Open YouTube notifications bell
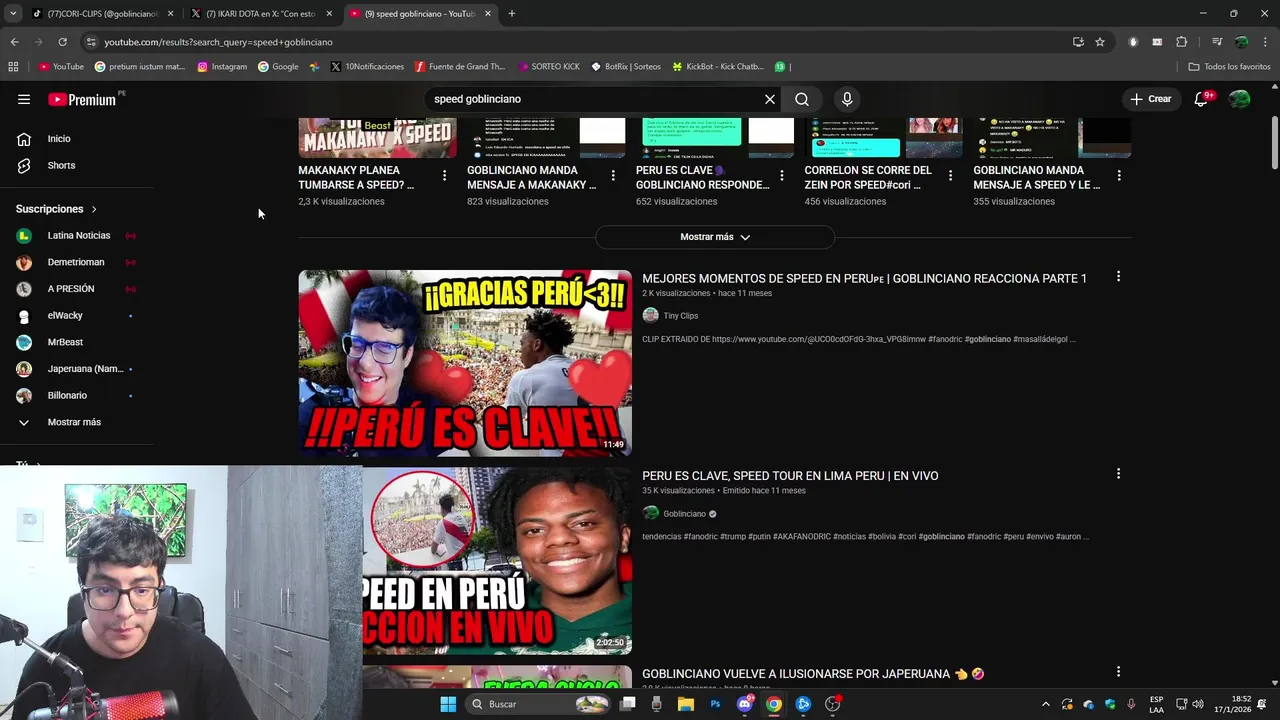The height and width of the screenshot is (720, 1280). pyautogui.click(x=1202, y=99)
